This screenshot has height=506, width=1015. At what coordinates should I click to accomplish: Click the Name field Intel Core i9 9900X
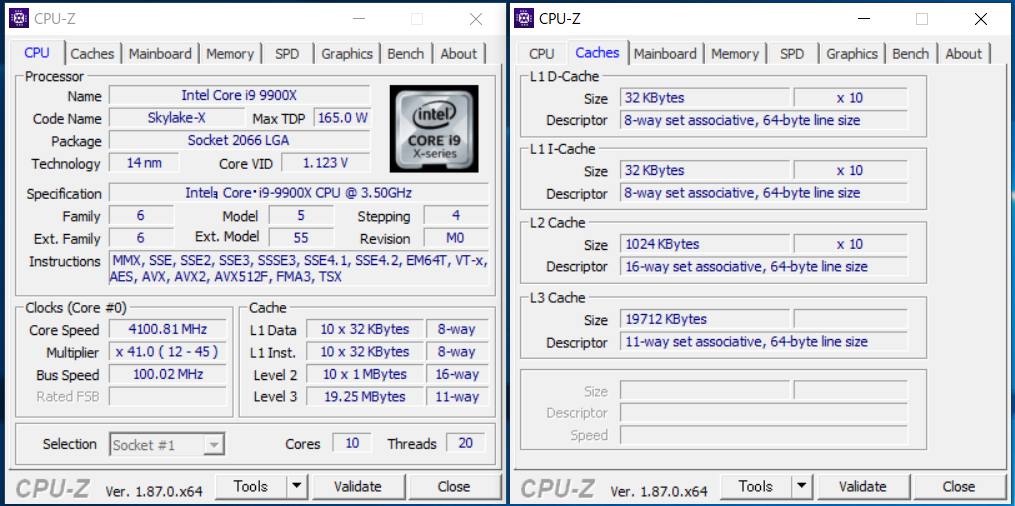coord(240,96)
